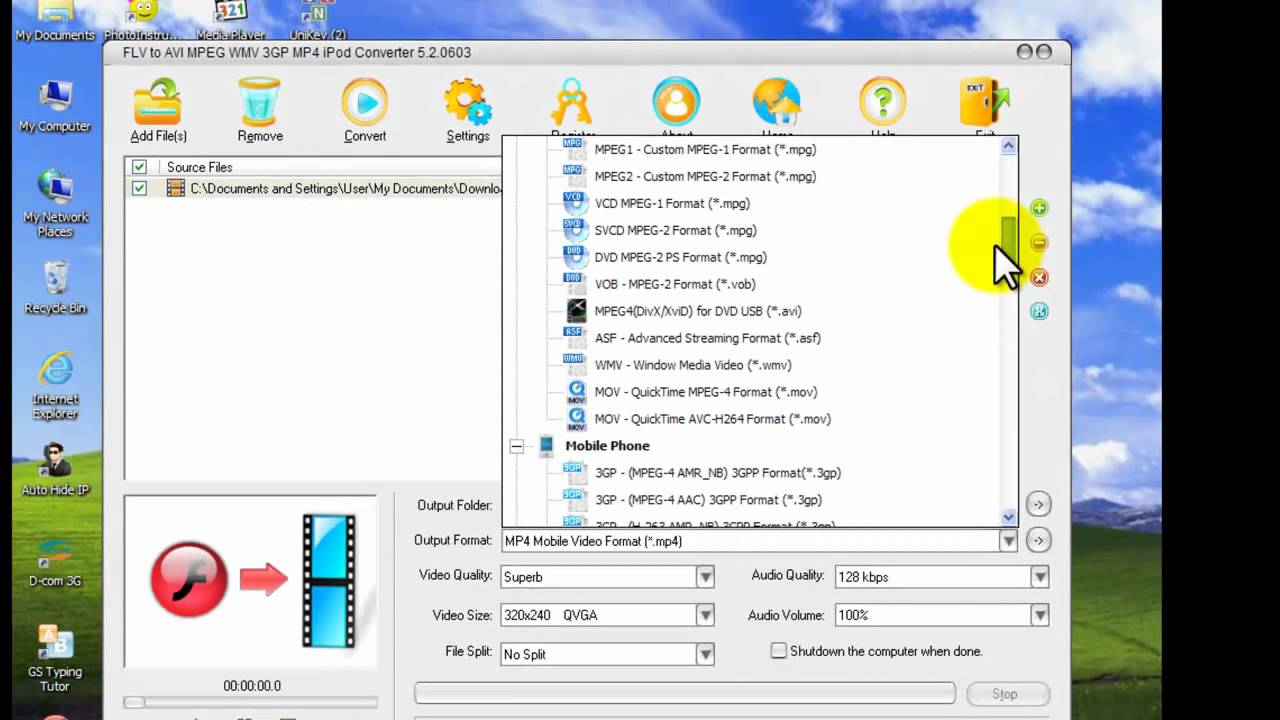Click the Source Files column header

coord(199,167)
